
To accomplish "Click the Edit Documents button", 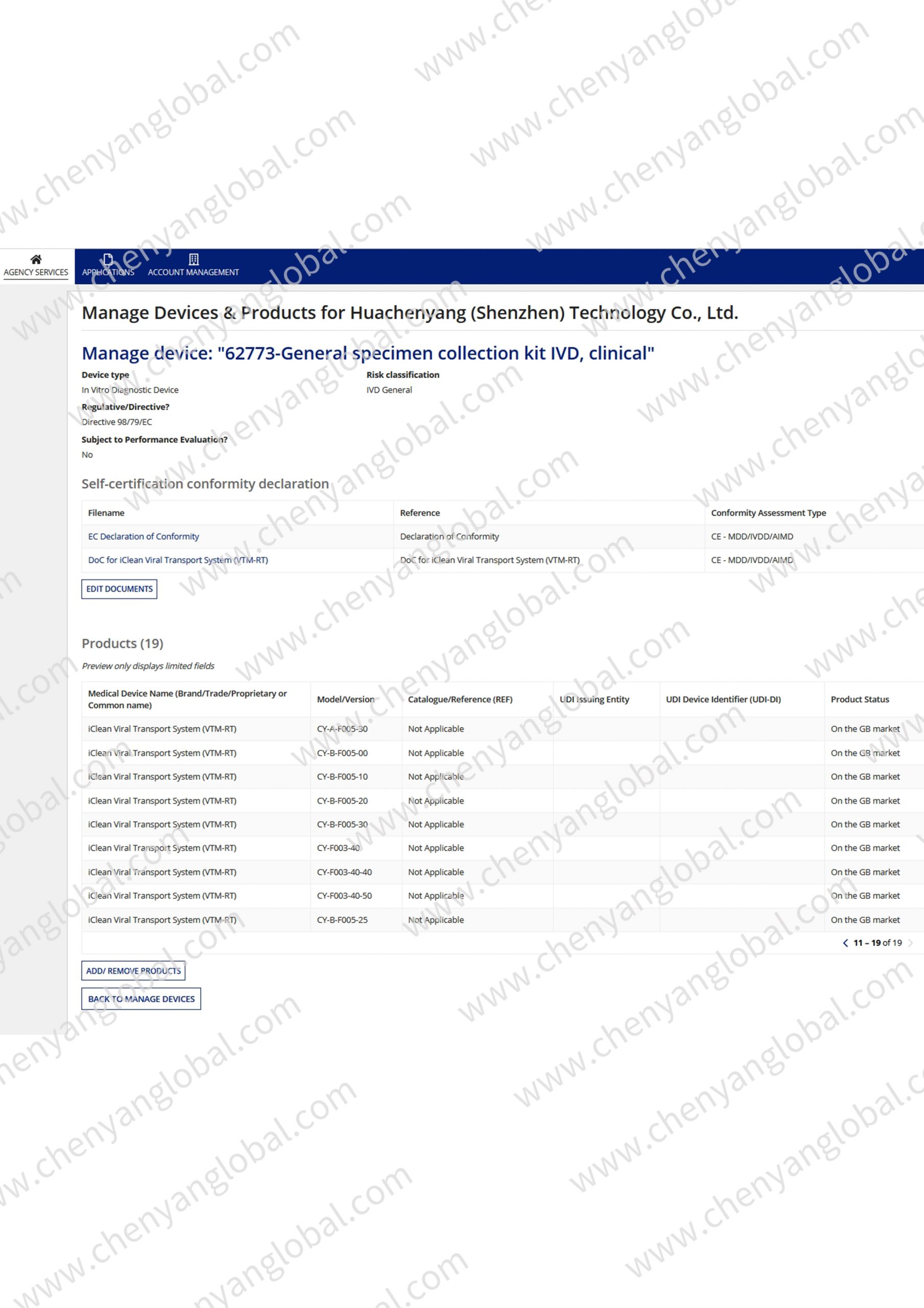I will (119, 589).
